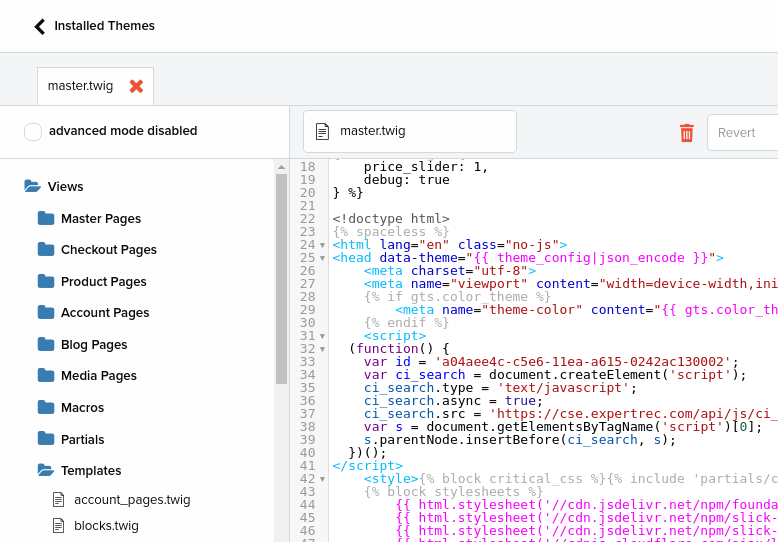The width and height of the screenshot is (778, 542).
Task: Click the Views open-folder icon
Action: [32, 187]
